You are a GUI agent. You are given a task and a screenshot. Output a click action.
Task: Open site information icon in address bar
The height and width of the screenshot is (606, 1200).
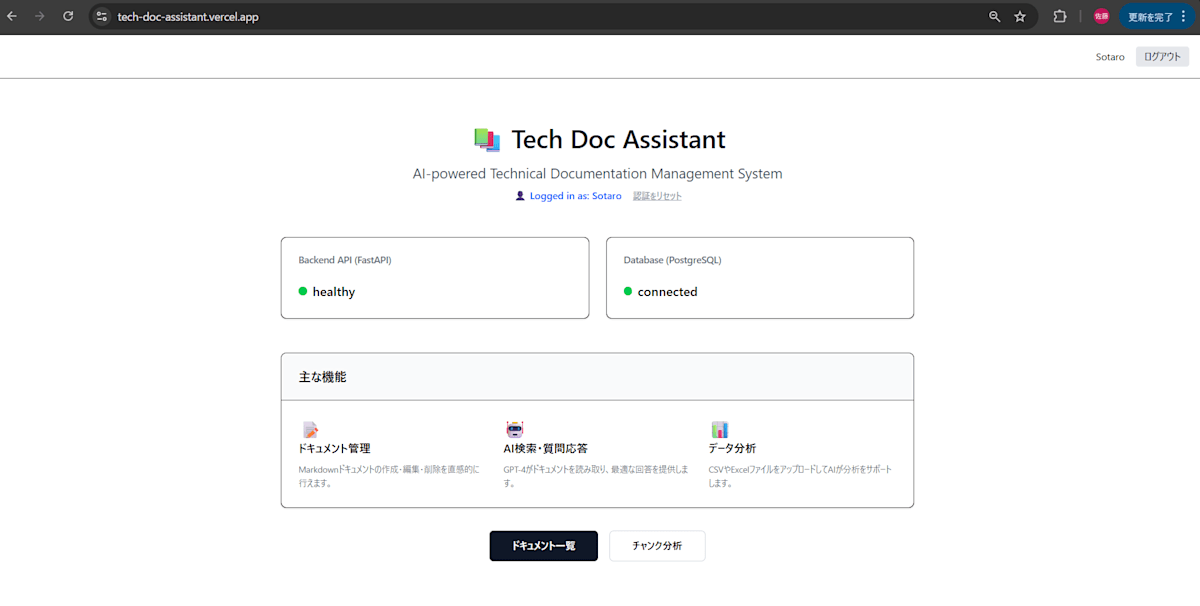[x=101, y=16]
